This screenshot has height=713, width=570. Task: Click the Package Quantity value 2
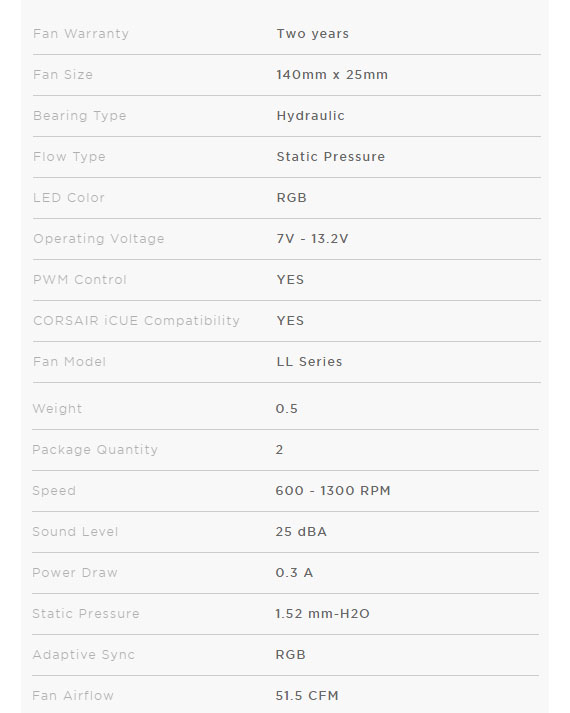click(x=280, y=450)
